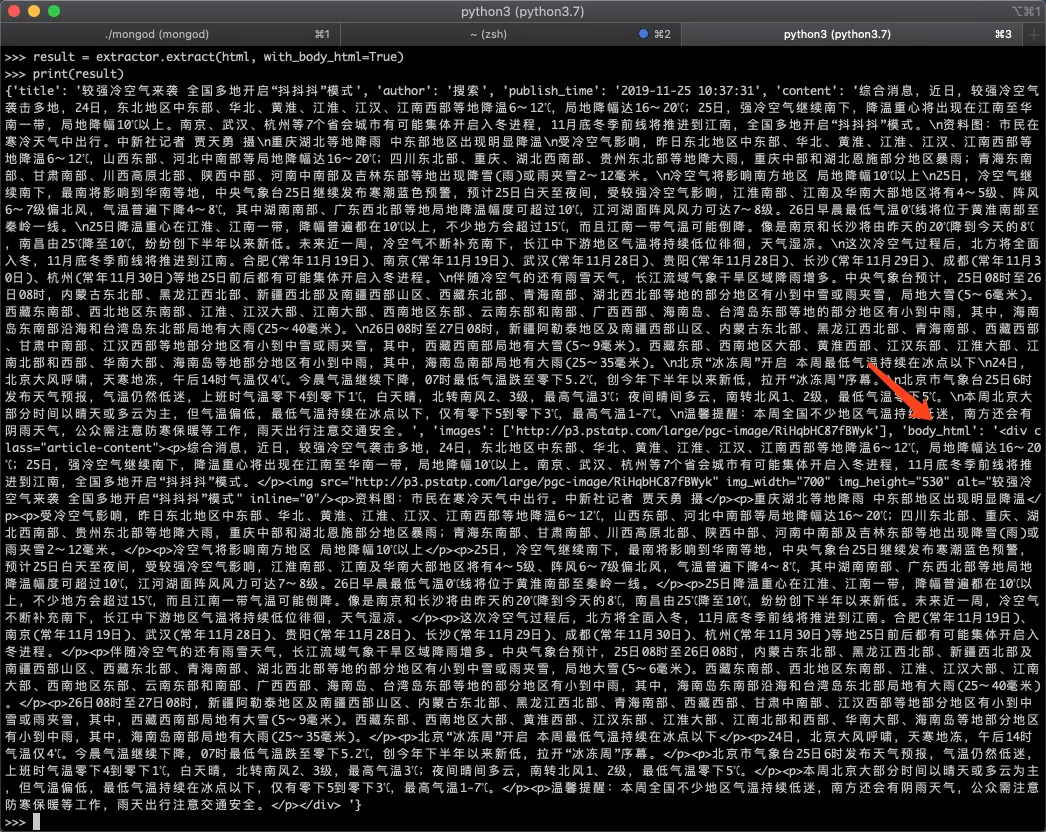Click the window title python3 (python3.7)
Image resolution: width=1046 pixels, height=832 pixels.
pyautogui.click(x=522, y=11)
